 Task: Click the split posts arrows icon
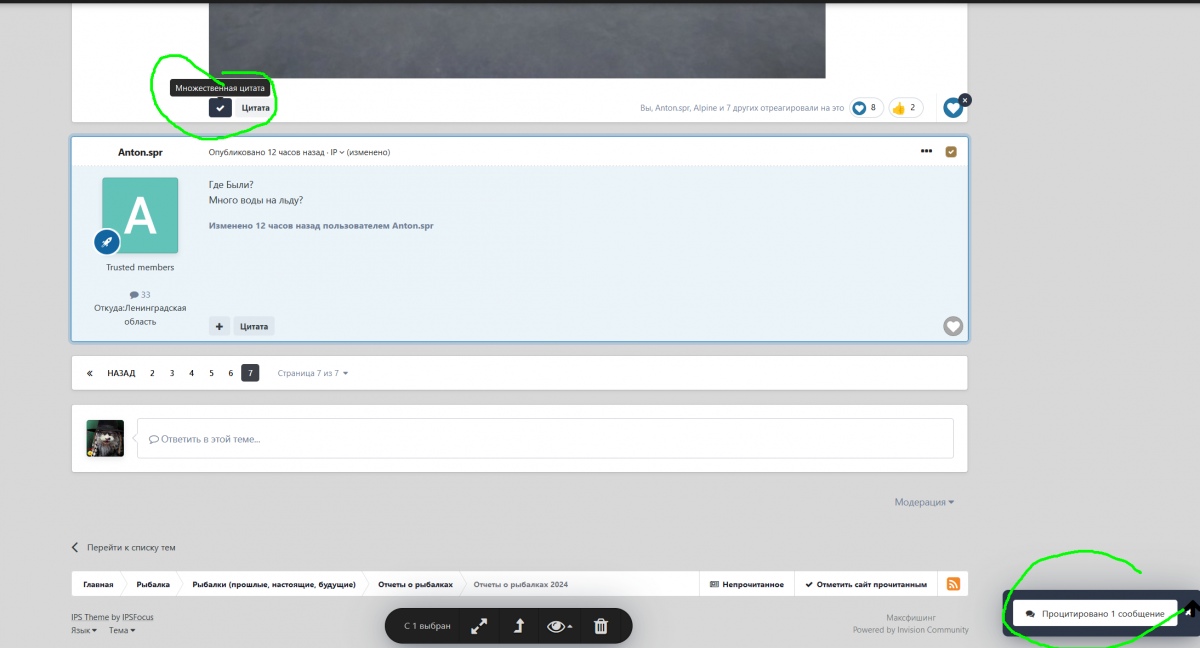pos(480,626)
